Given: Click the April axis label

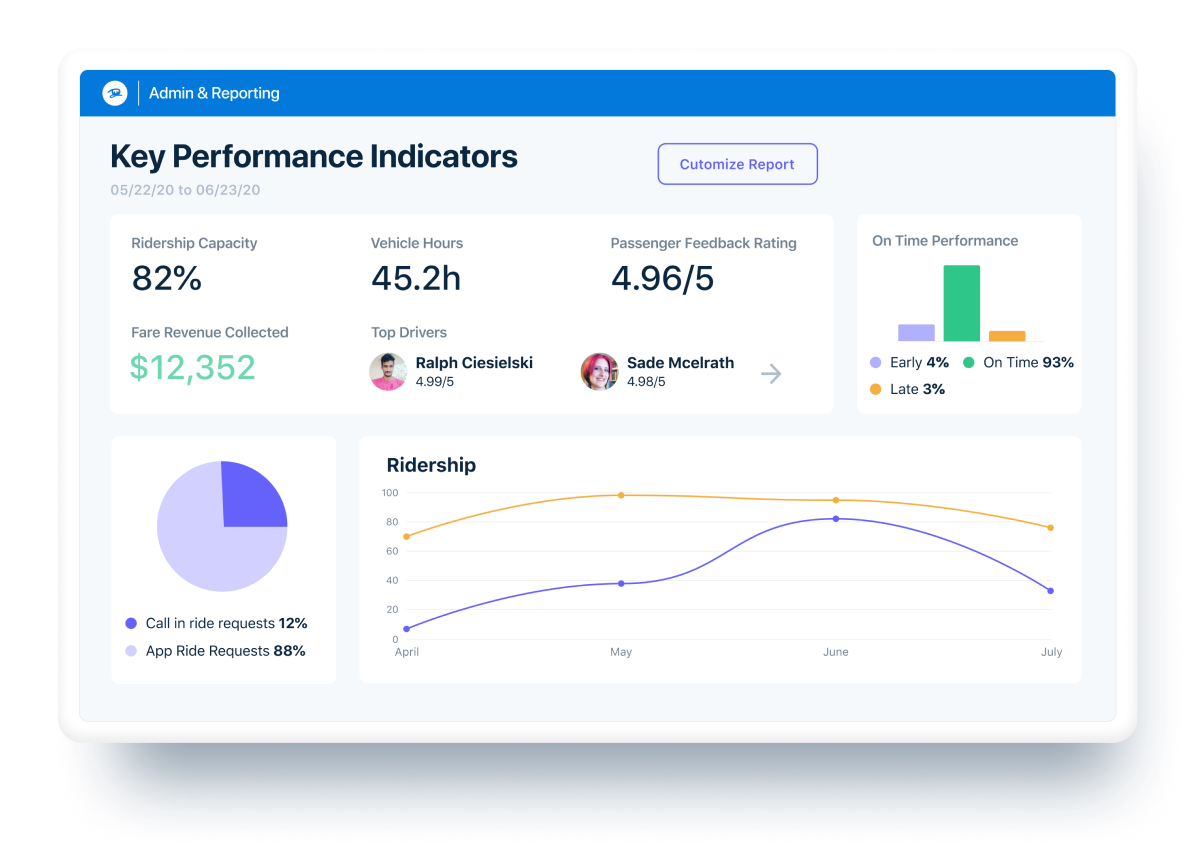Looking at the screenshot, I should click(407, 652).
